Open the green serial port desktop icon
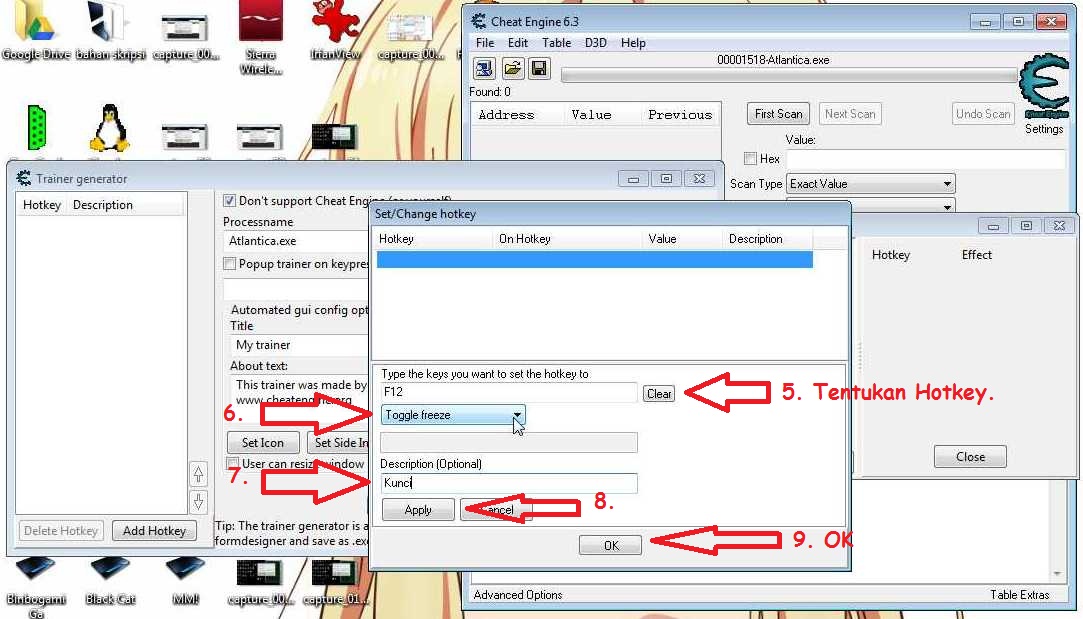This screenshot has width=1083, height=619. click(x=37, y=128)
